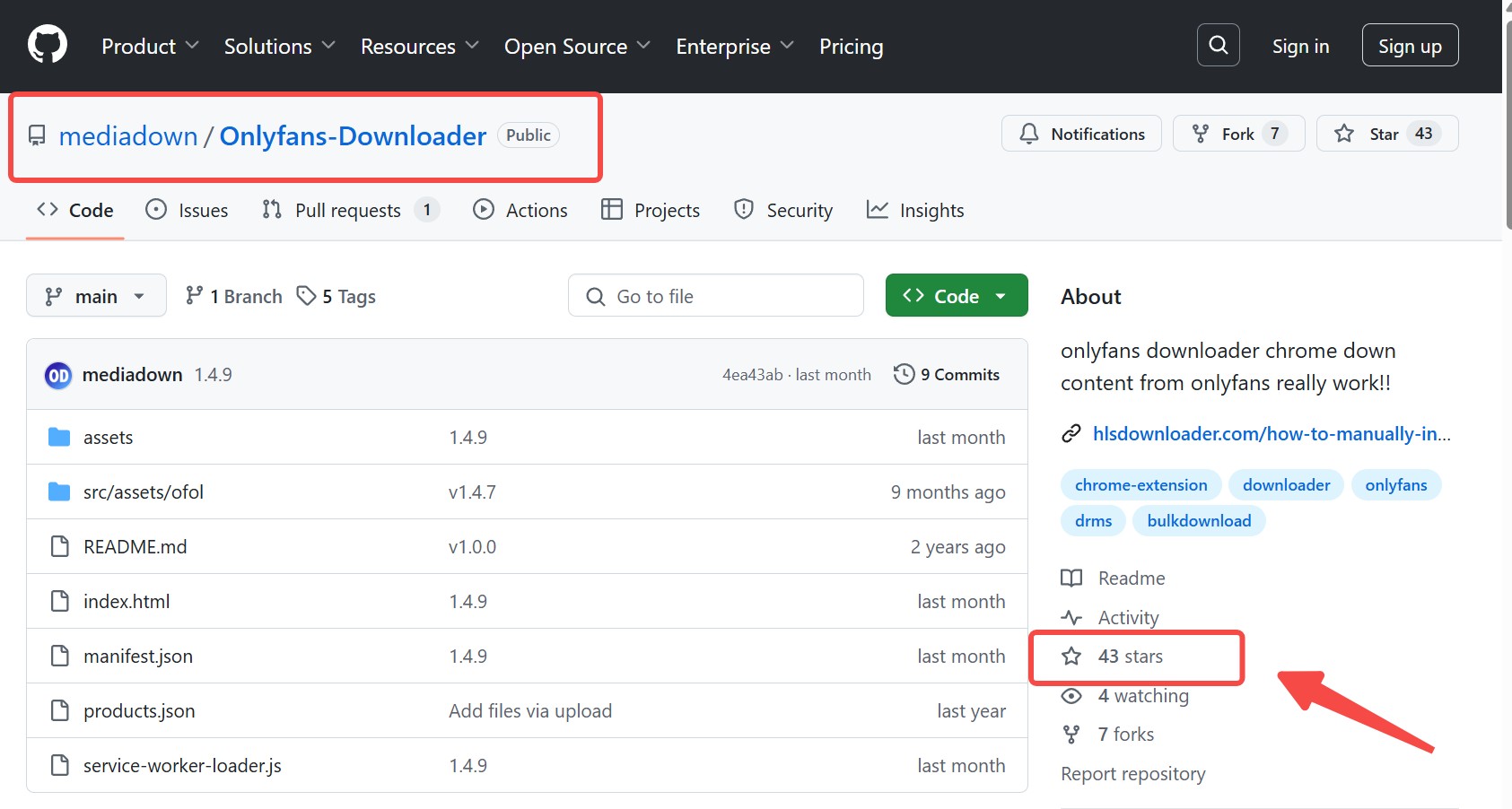The width and height of the screenshot is (1512, 809).
Task: Expand the Enterprise menu
Action: pos(734,46)
